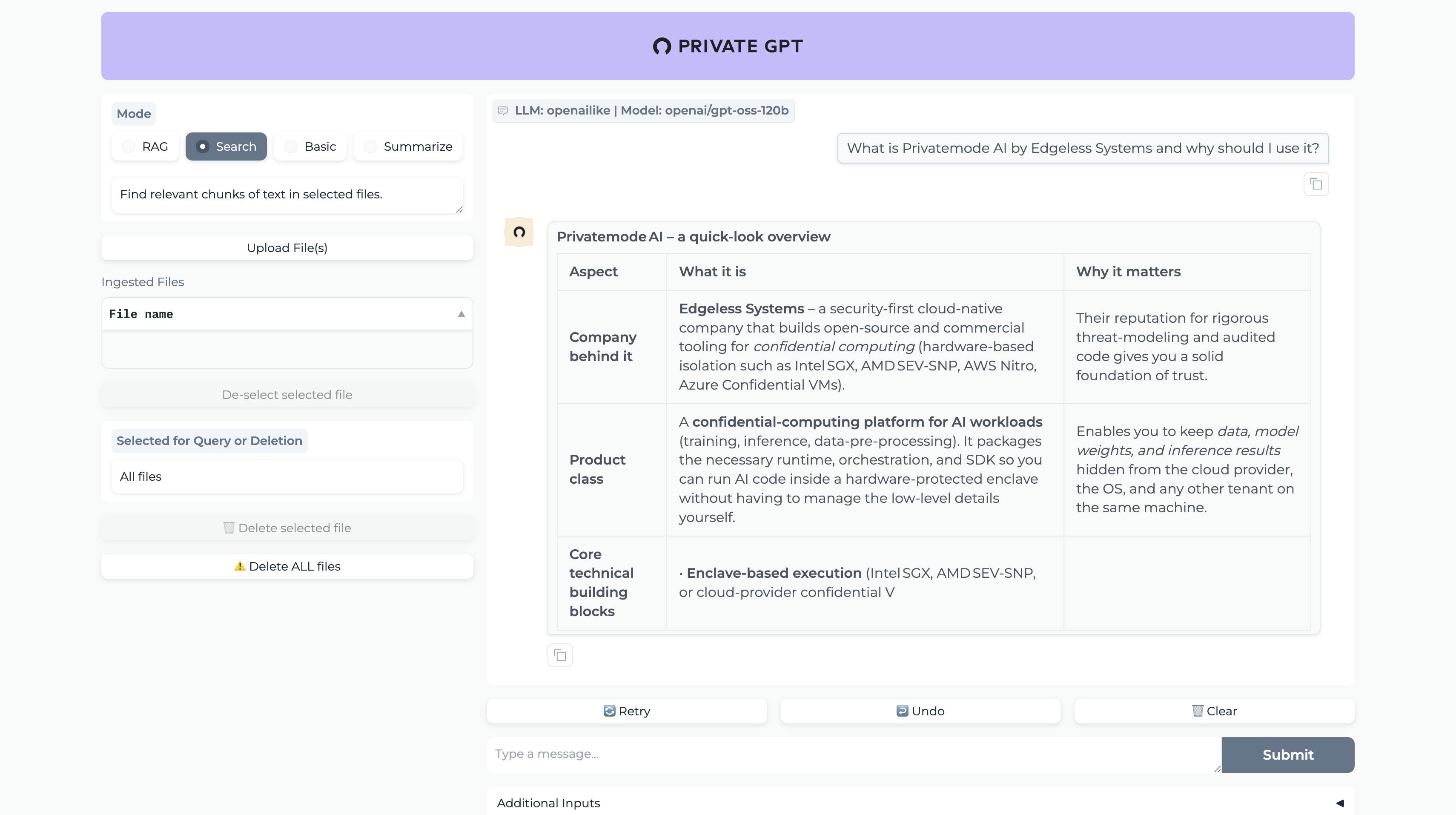This screenshot has width=1456, height=815.
Task: Copy the user question message
Action: pos(1315,184)
